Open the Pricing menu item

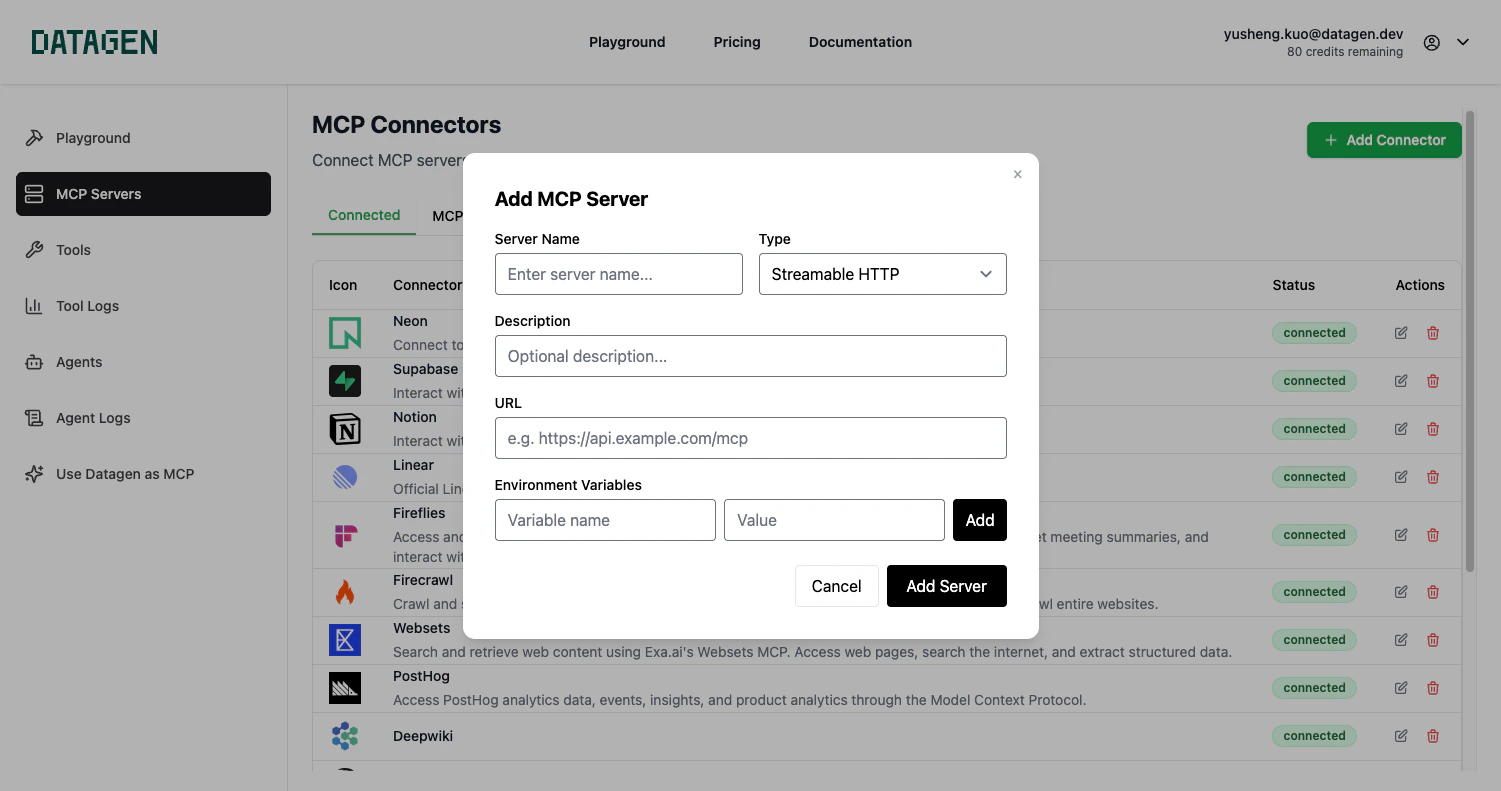[737, 41]
